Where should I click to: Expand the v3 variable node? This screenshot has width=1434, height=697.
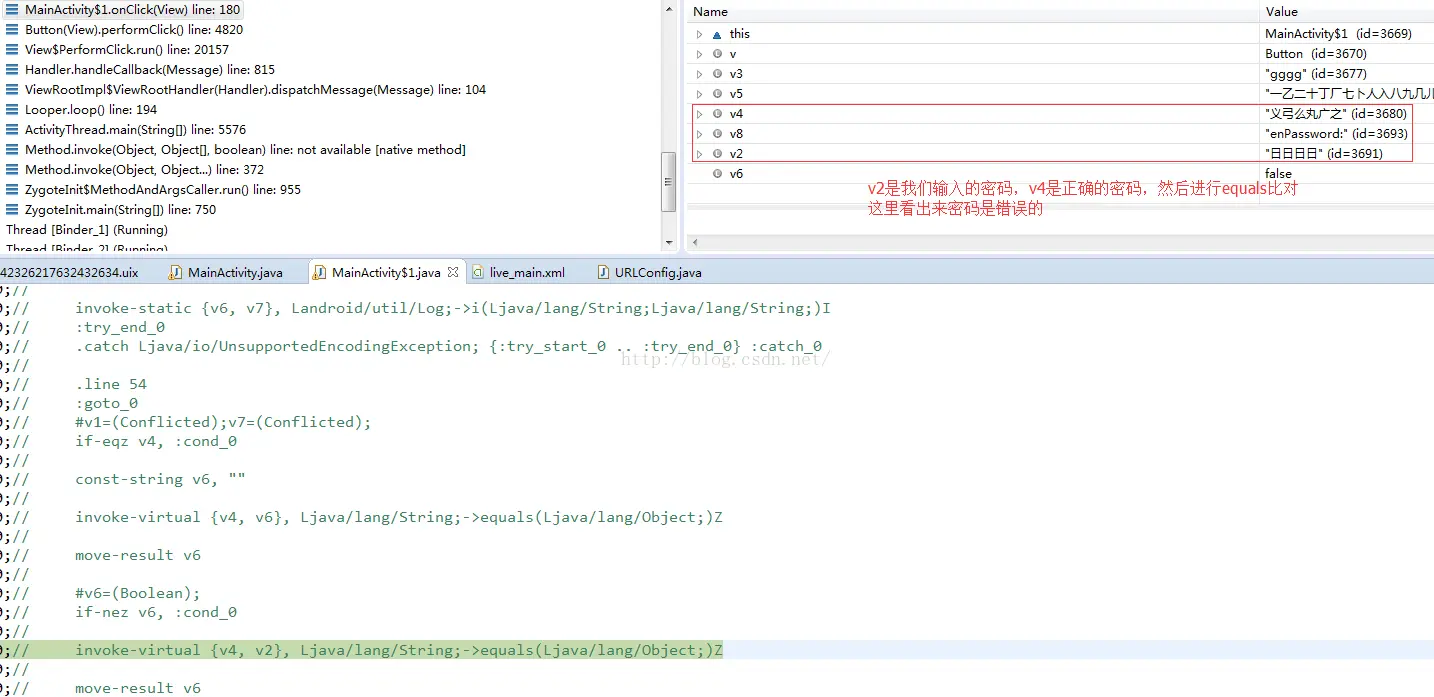point(700,74)
